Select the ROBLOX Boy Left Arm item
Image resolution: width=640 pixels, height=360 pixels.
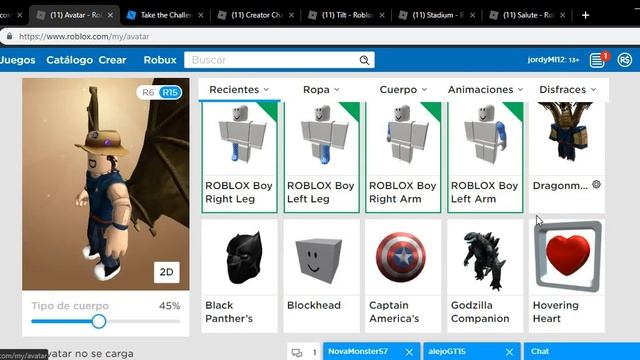click(485, 157)
